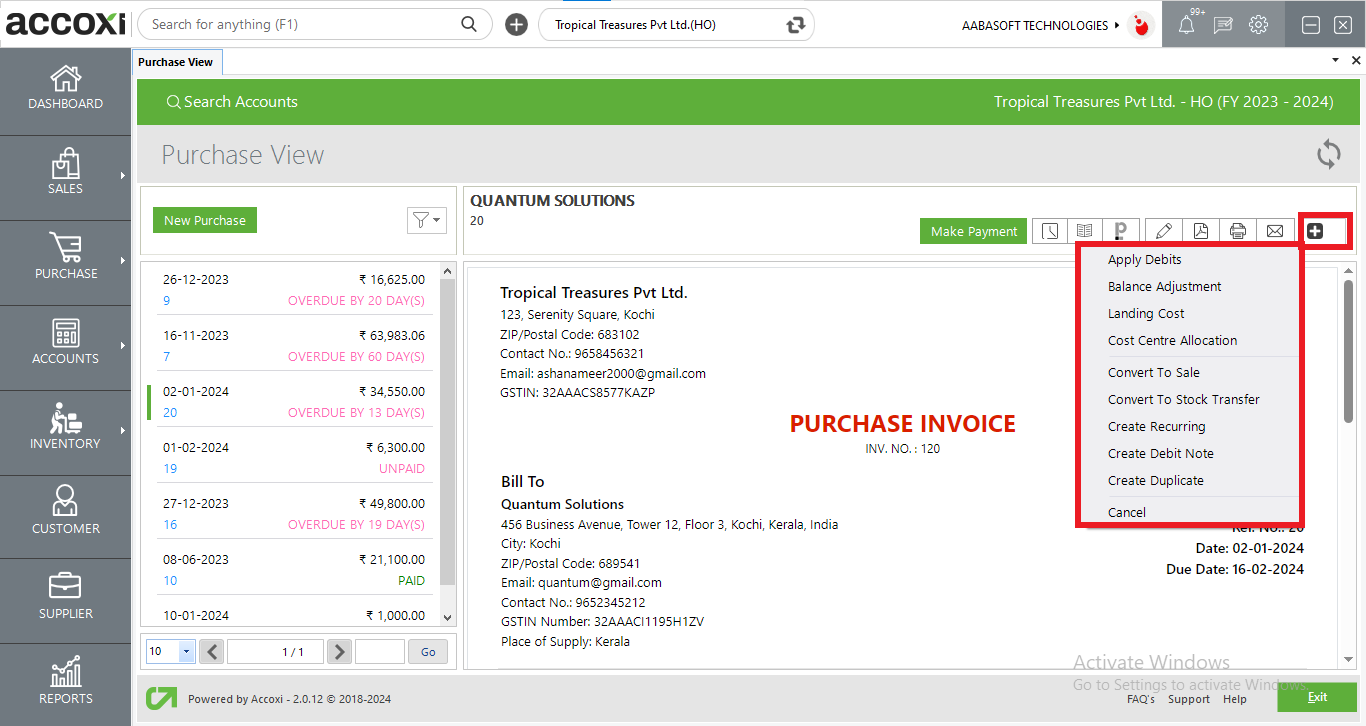The height and width of the screenshot is (726, 1366).
Task: Email the invoice using the envelope icon
Action: coord(1275,230)
